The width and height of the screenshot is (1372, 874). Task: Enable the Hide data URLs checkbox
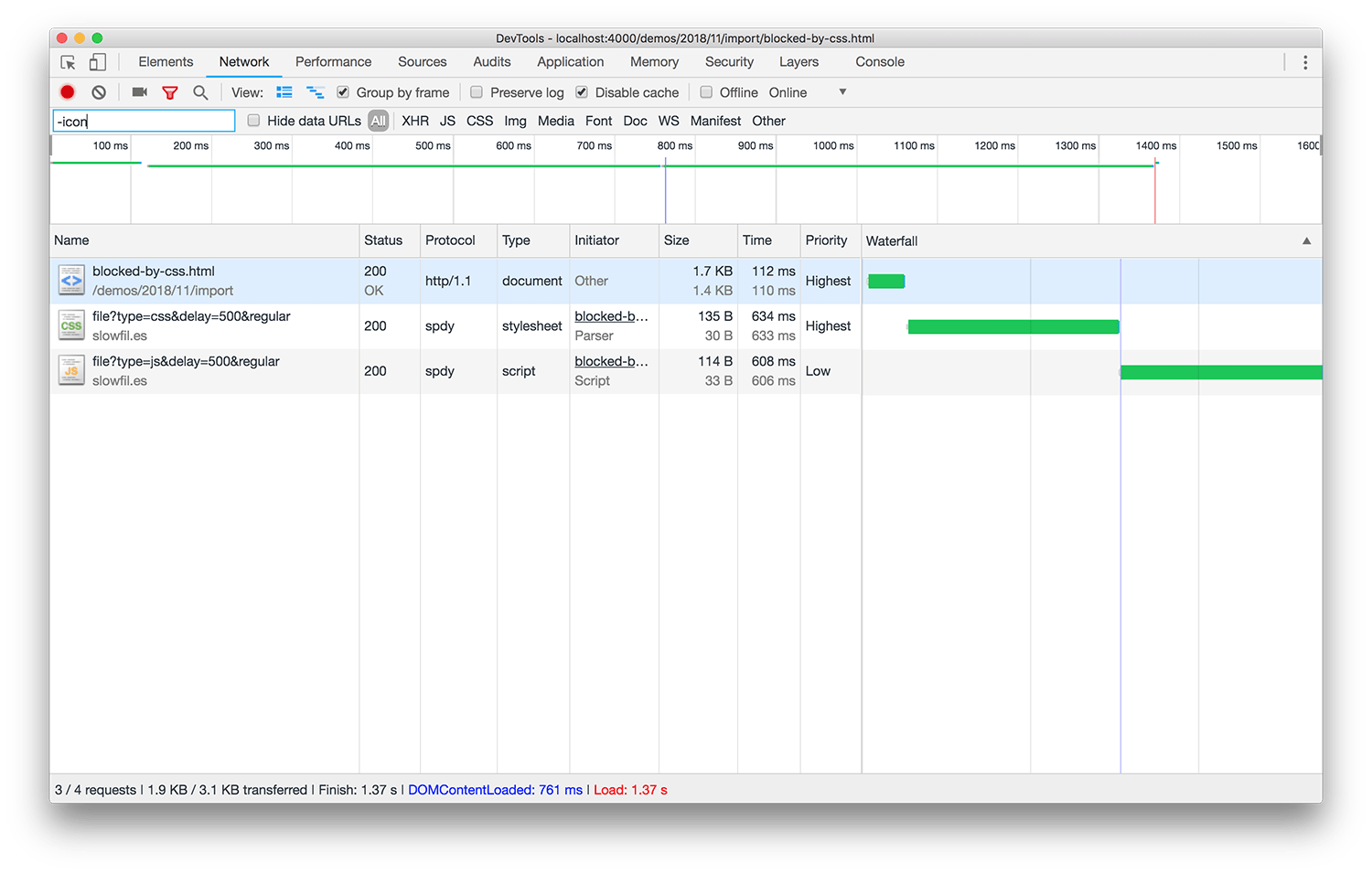(254, 121)
